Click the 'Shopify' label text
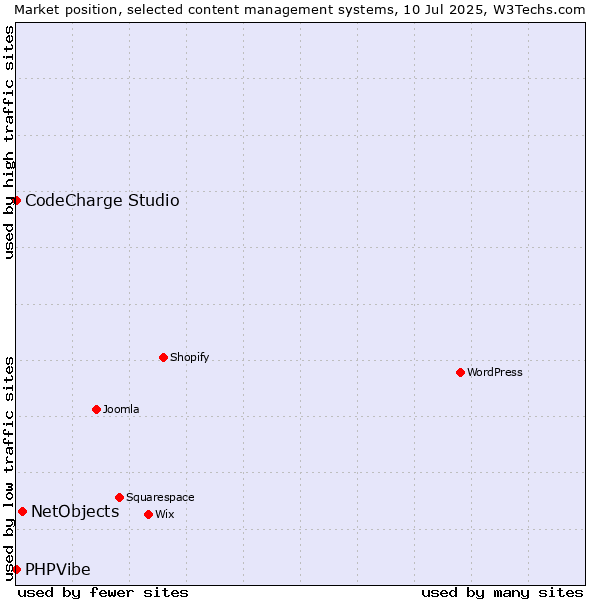The width and height of the screenshot is (600, 600). coord(189,357)
